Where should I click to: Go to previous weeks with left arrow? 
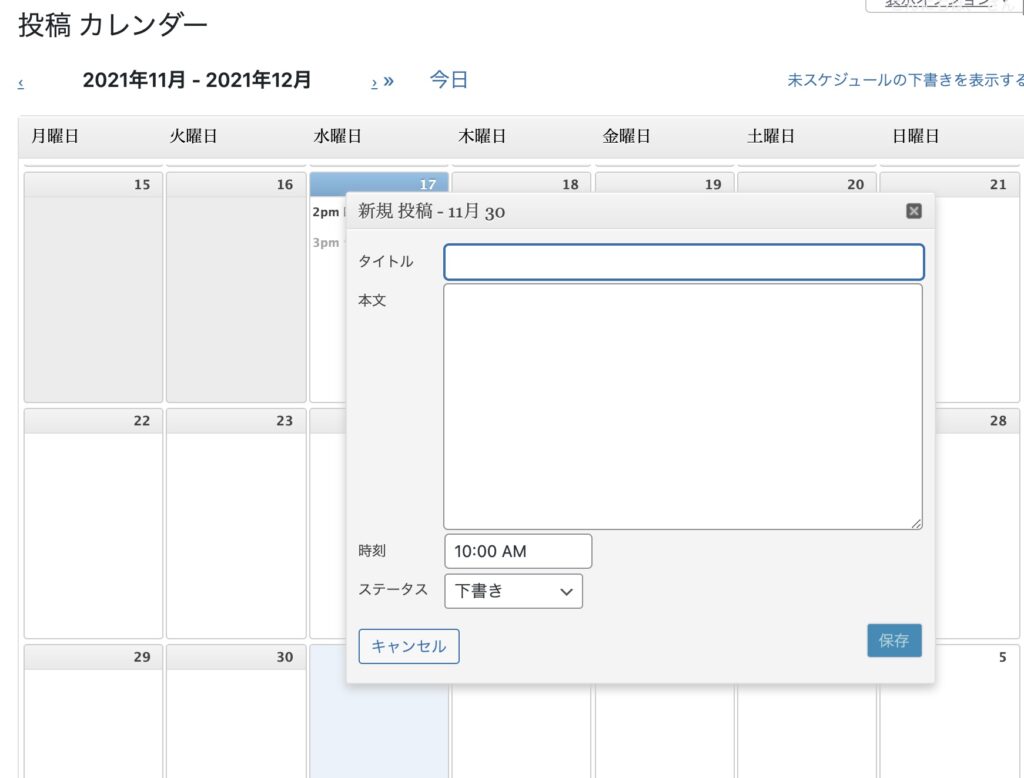21,82
